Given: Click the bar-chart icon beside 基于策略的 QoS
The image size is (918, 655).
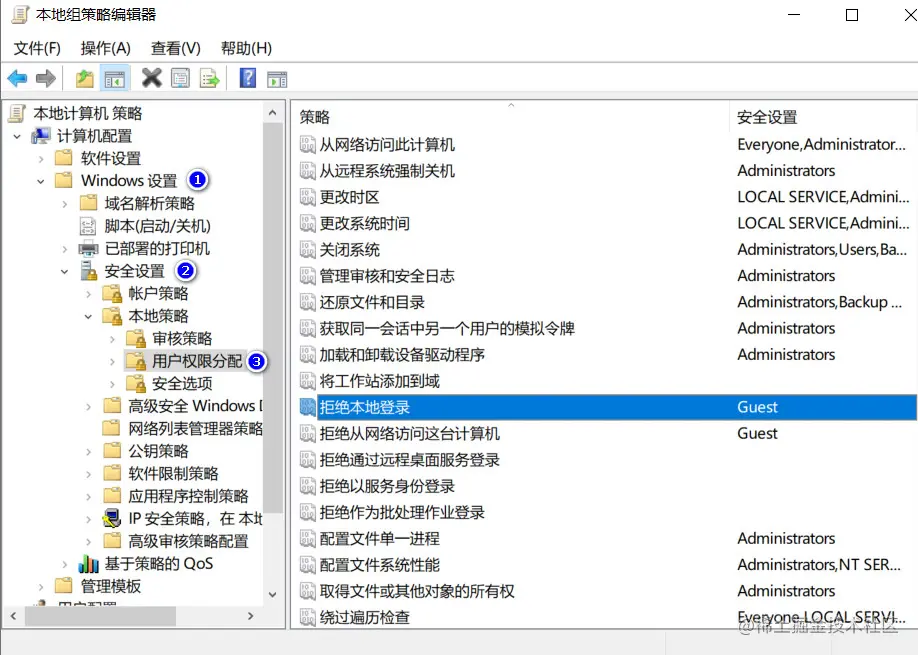Looking at the screenshot, I should 88,564.
